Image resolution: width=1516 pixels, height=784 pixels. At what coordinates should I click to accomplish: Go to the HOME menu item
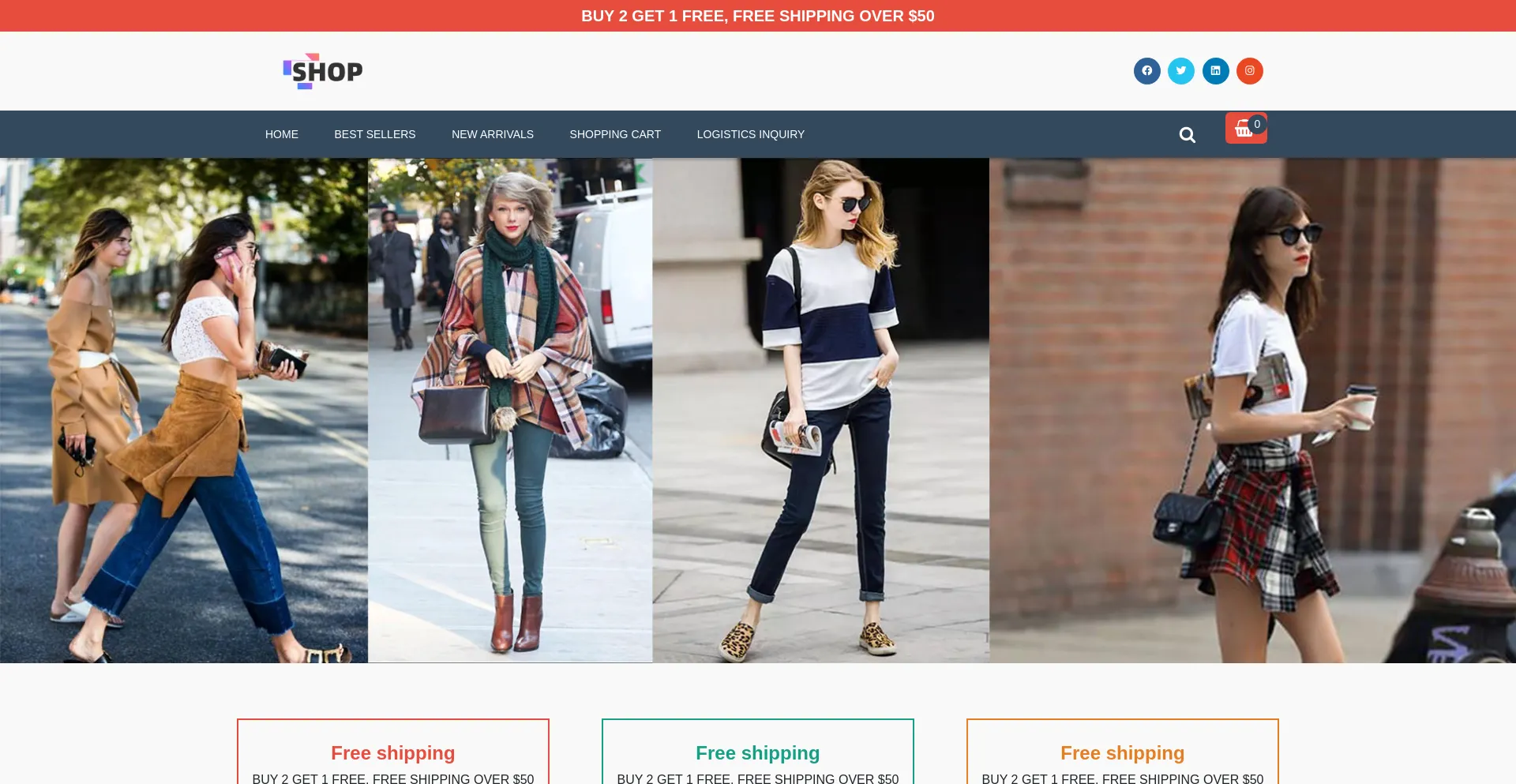coord(281,134)
